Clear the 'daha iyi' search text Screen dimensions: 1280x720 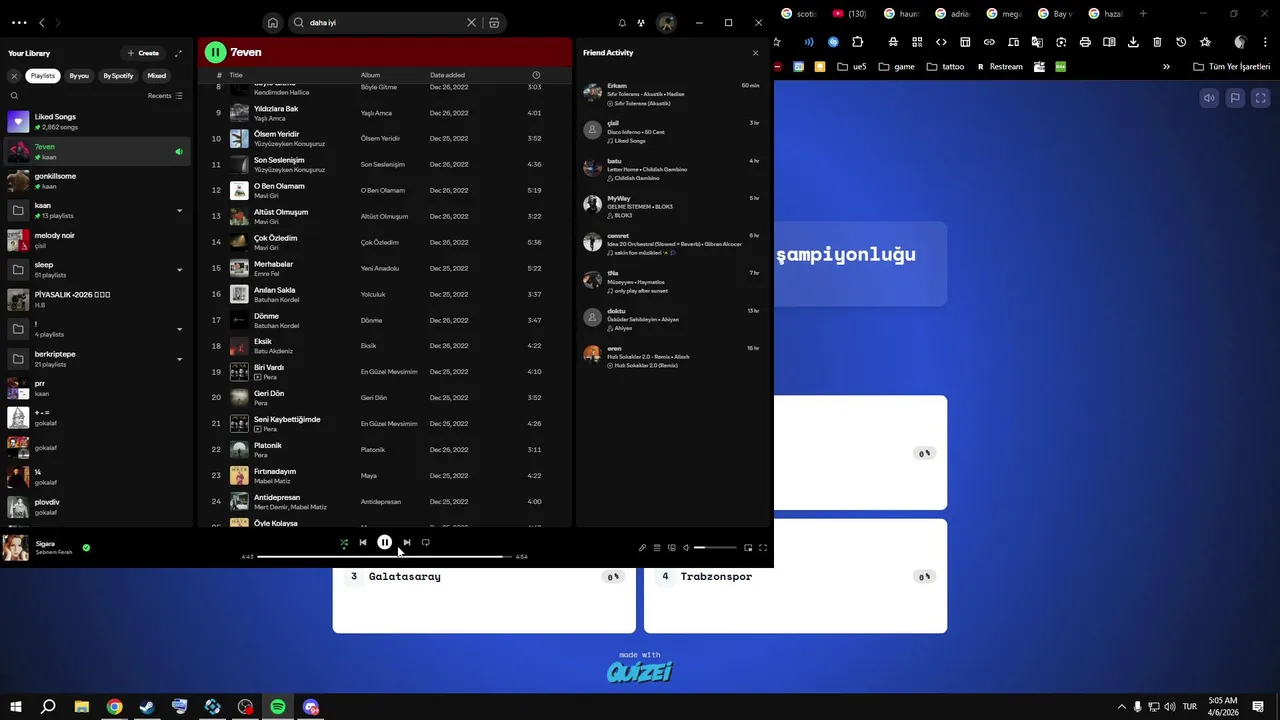(x=471, y=22)
